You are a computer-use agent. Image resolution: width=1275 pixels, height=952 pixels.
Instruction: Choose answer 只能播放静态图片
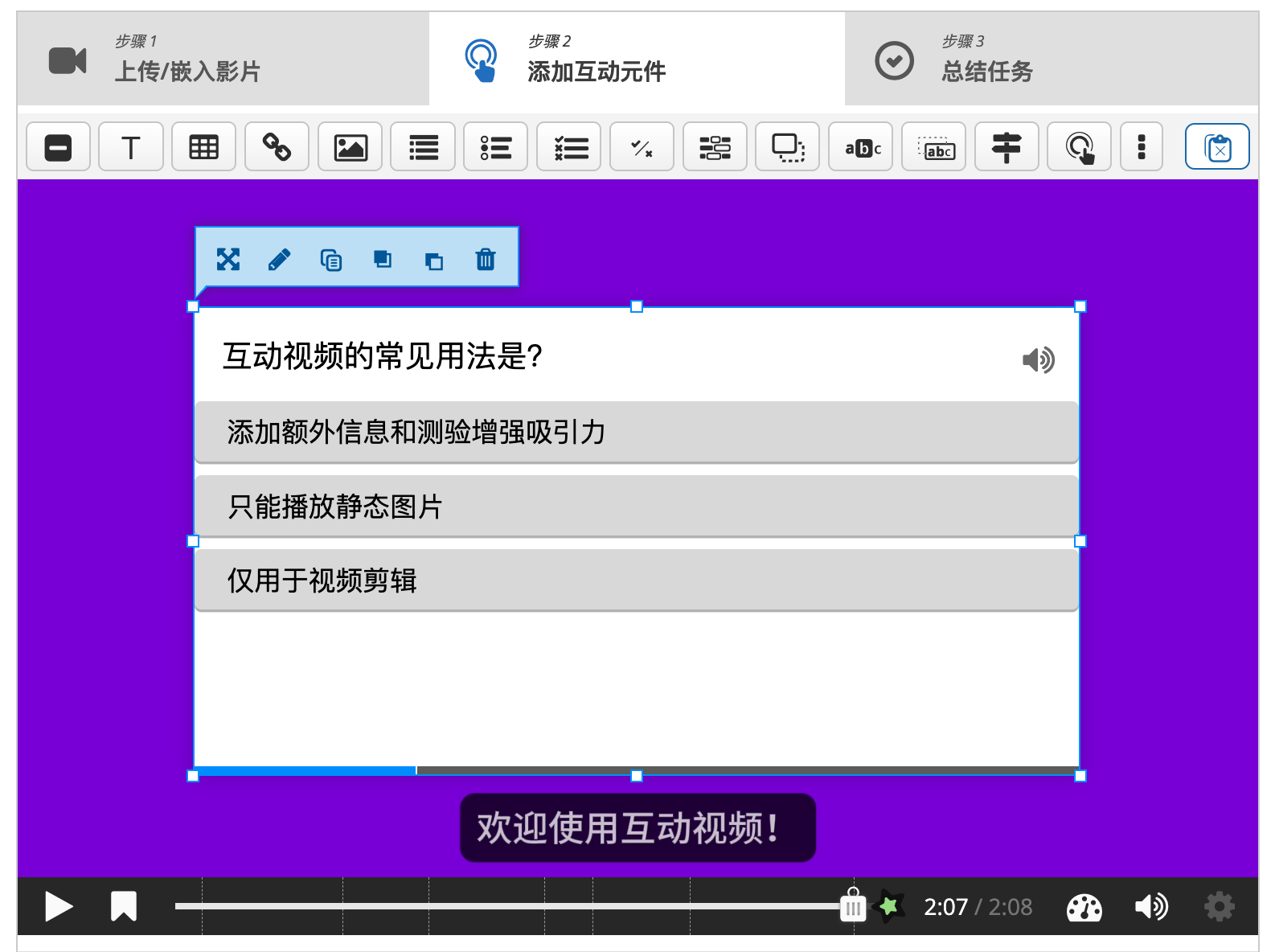point(637,506)
